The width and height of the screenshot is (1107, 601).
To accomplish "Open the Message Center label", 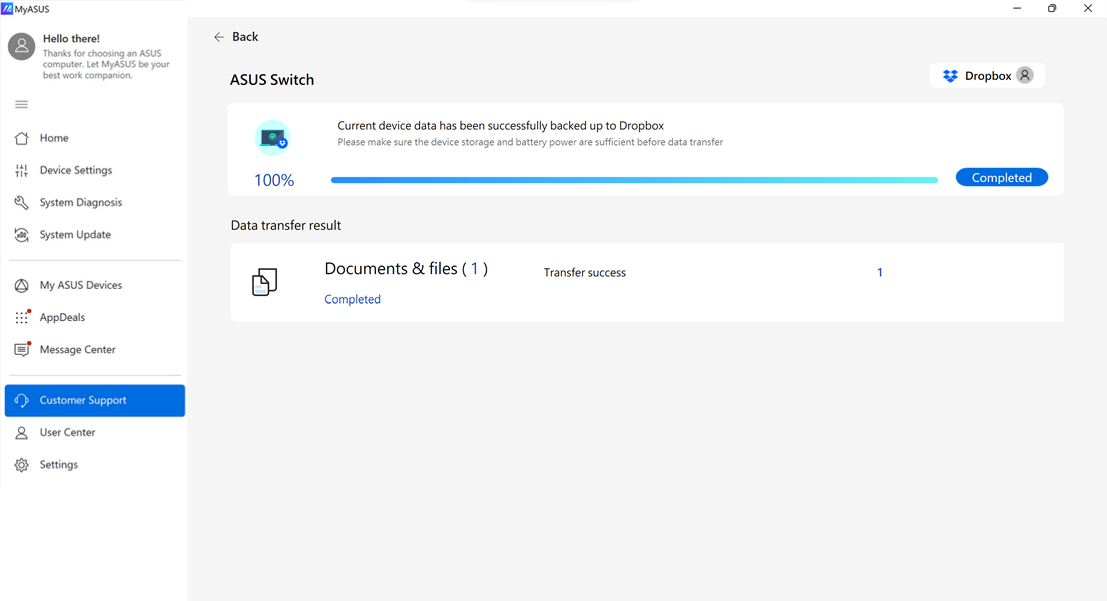I will pyautogui.click(x=78, y=350).
